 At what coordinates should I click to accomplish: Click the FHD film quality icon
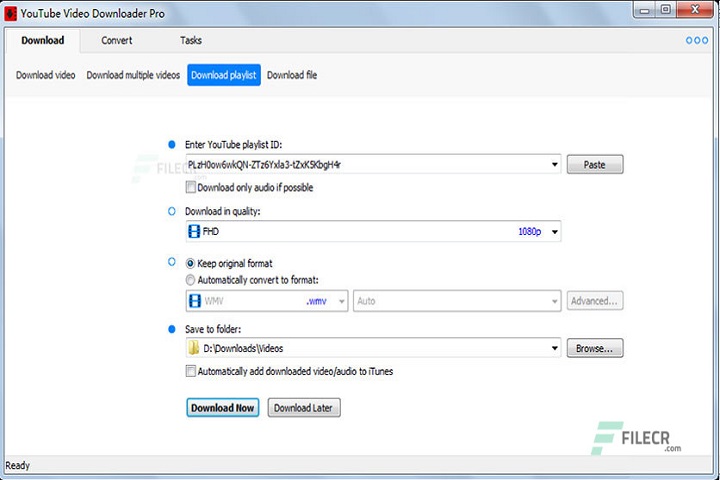tap(194, 232)
